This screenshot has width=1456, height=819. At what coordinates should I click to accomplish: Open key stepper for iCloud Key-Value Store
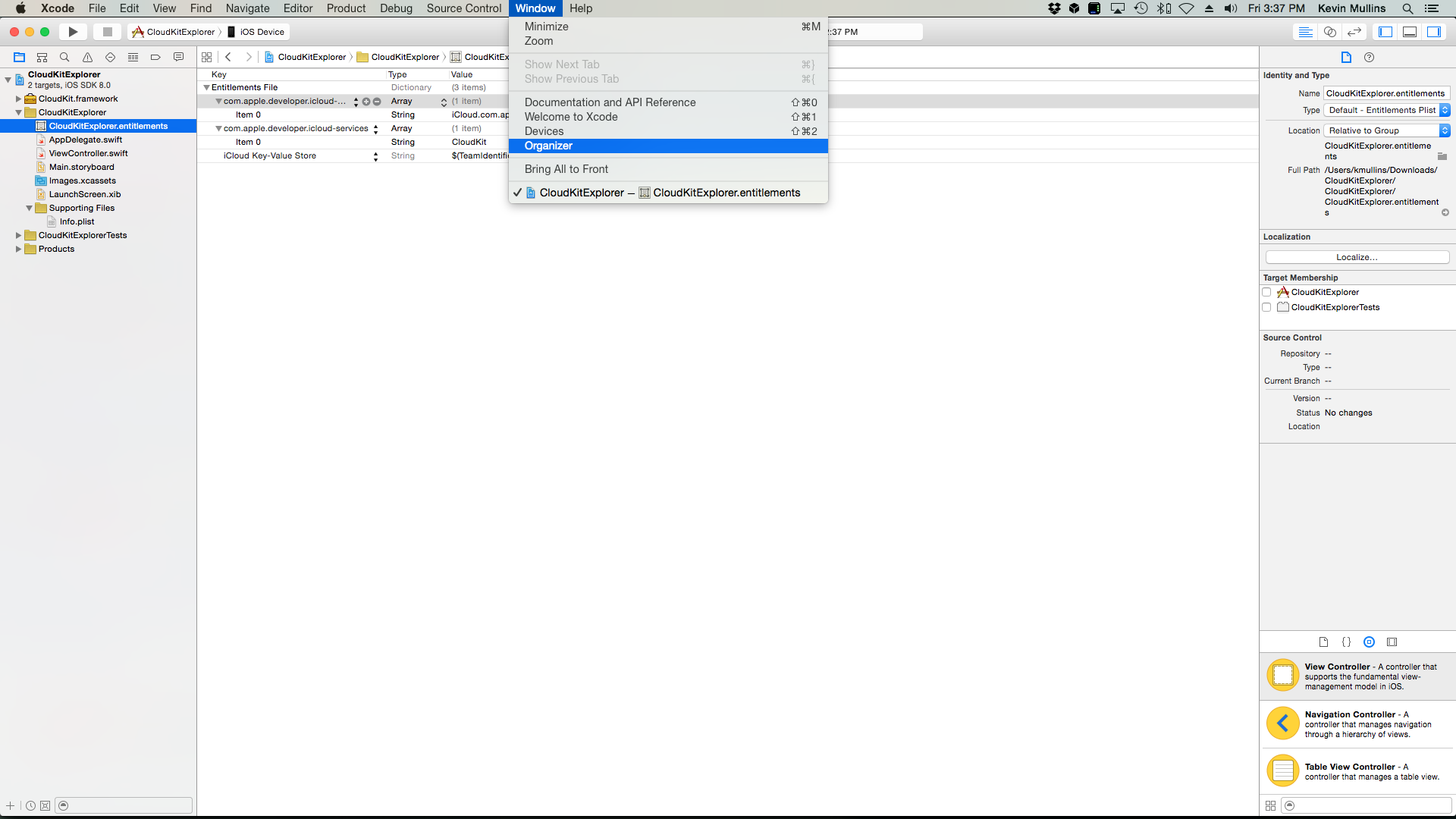[x=375, y=156]
